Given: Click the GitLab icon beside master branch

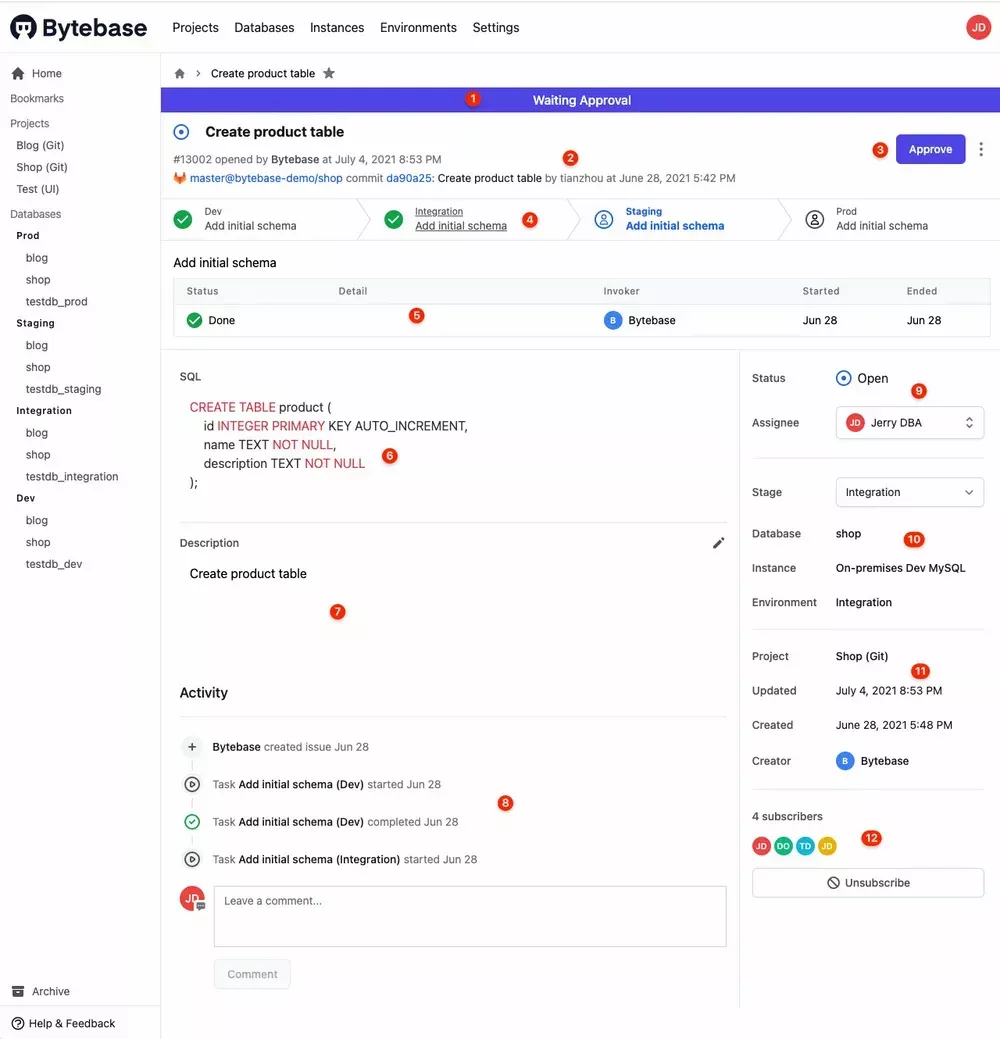Looking at the screenshot, I should tap(180, 178).
